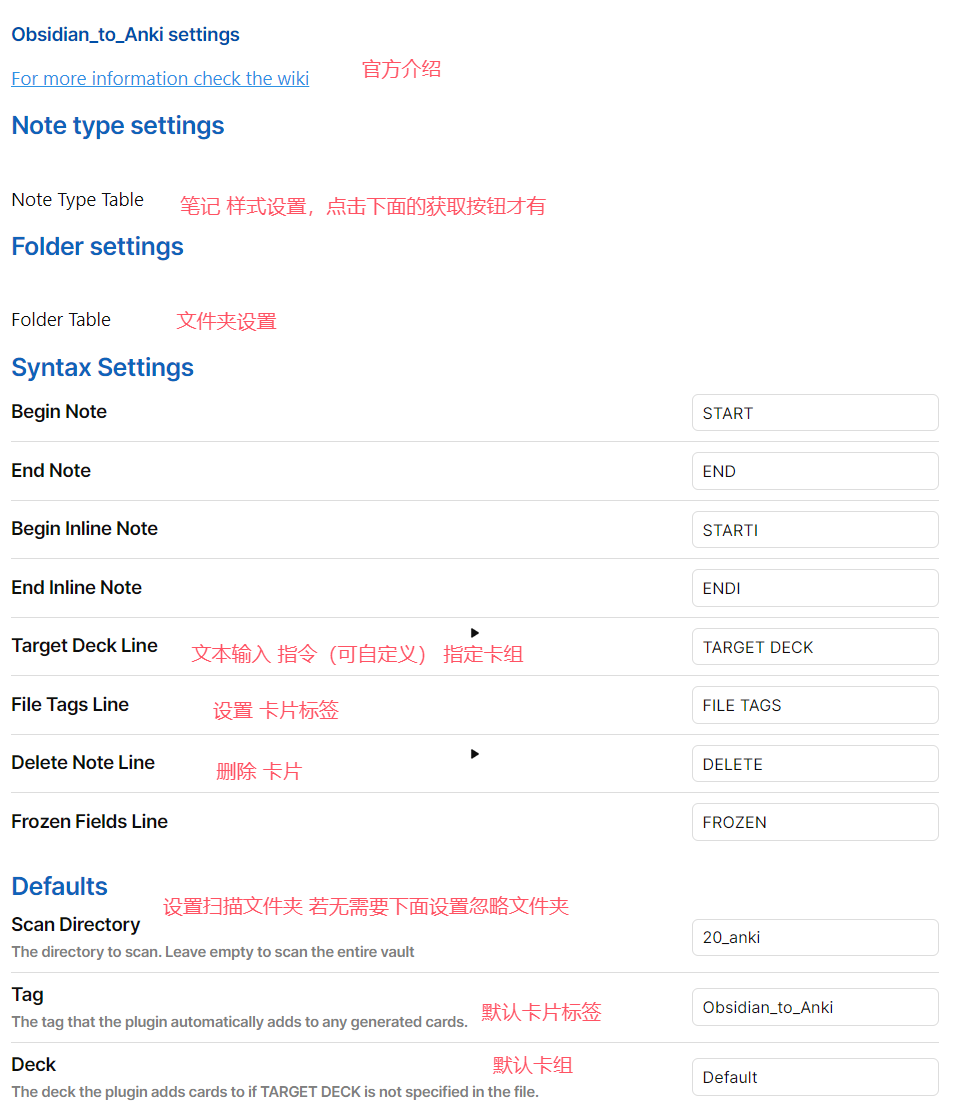This screenshot has height=1111, width=961.
Task: Click the Begin Inline Note label
Action: click(x=84, y=529)
